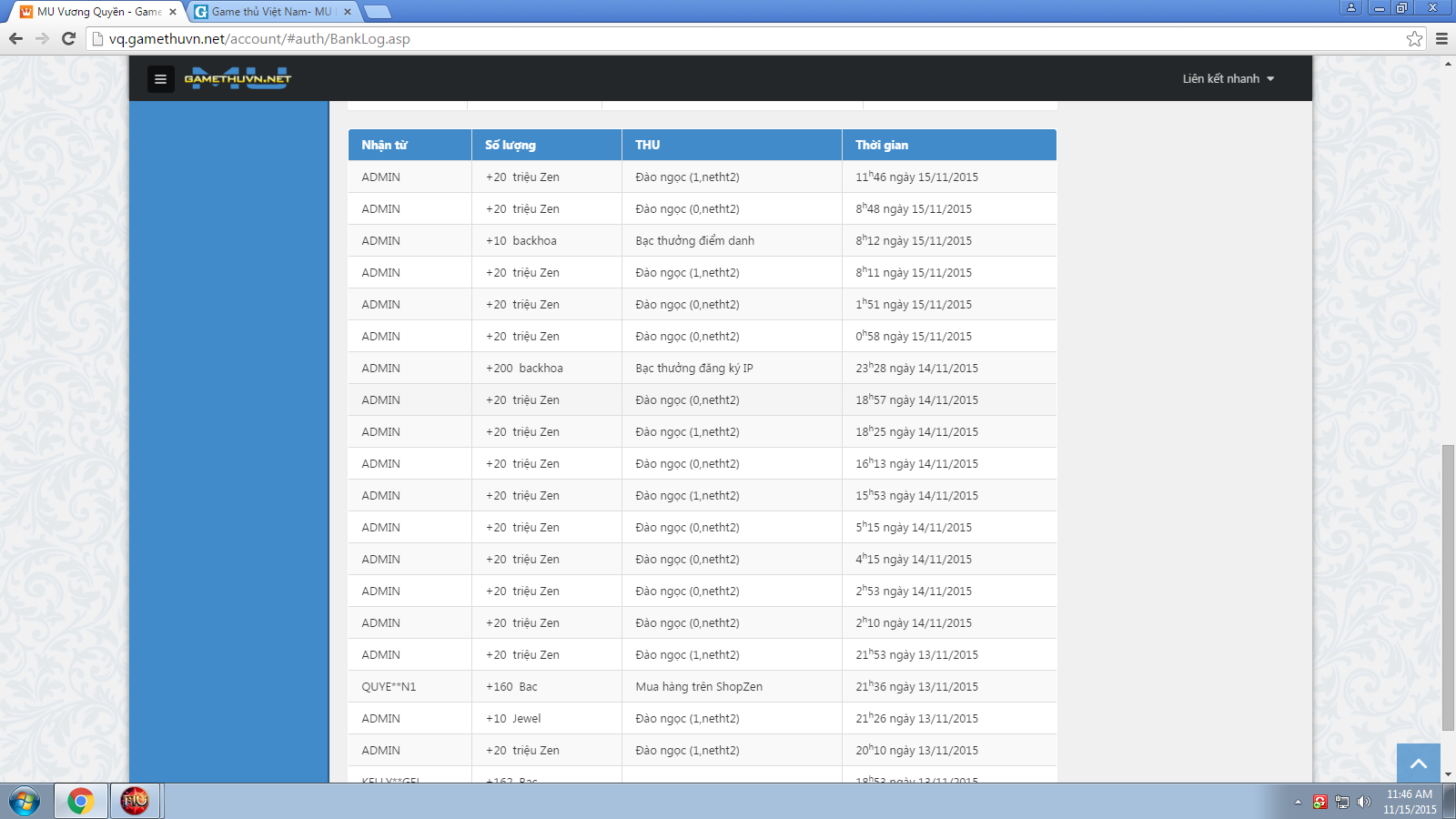Click the address bar URL field
The width and height of the screenshot is (1456, 819).
(728, 38)
